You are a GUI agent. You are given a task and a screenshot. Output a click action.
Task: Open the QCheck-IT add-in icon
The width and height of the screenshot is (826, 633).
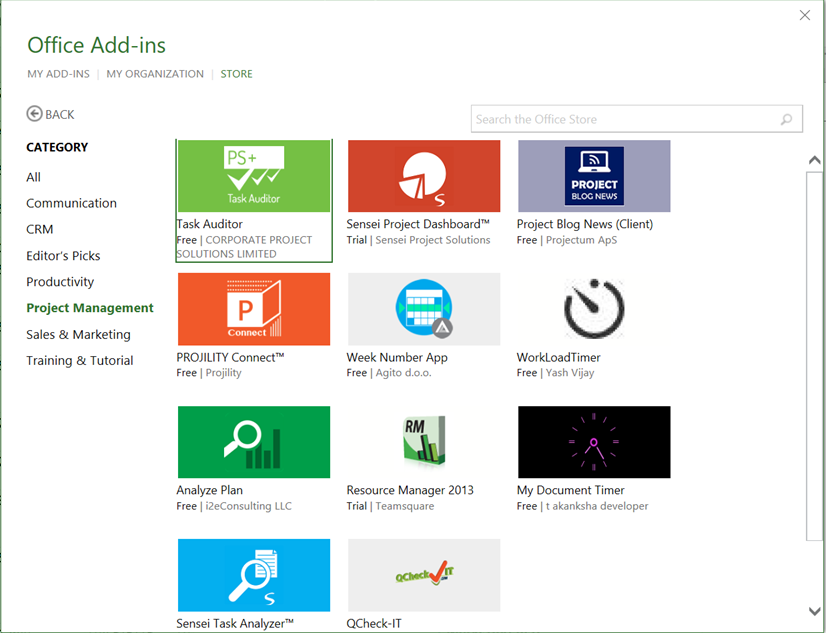(424, 575)
